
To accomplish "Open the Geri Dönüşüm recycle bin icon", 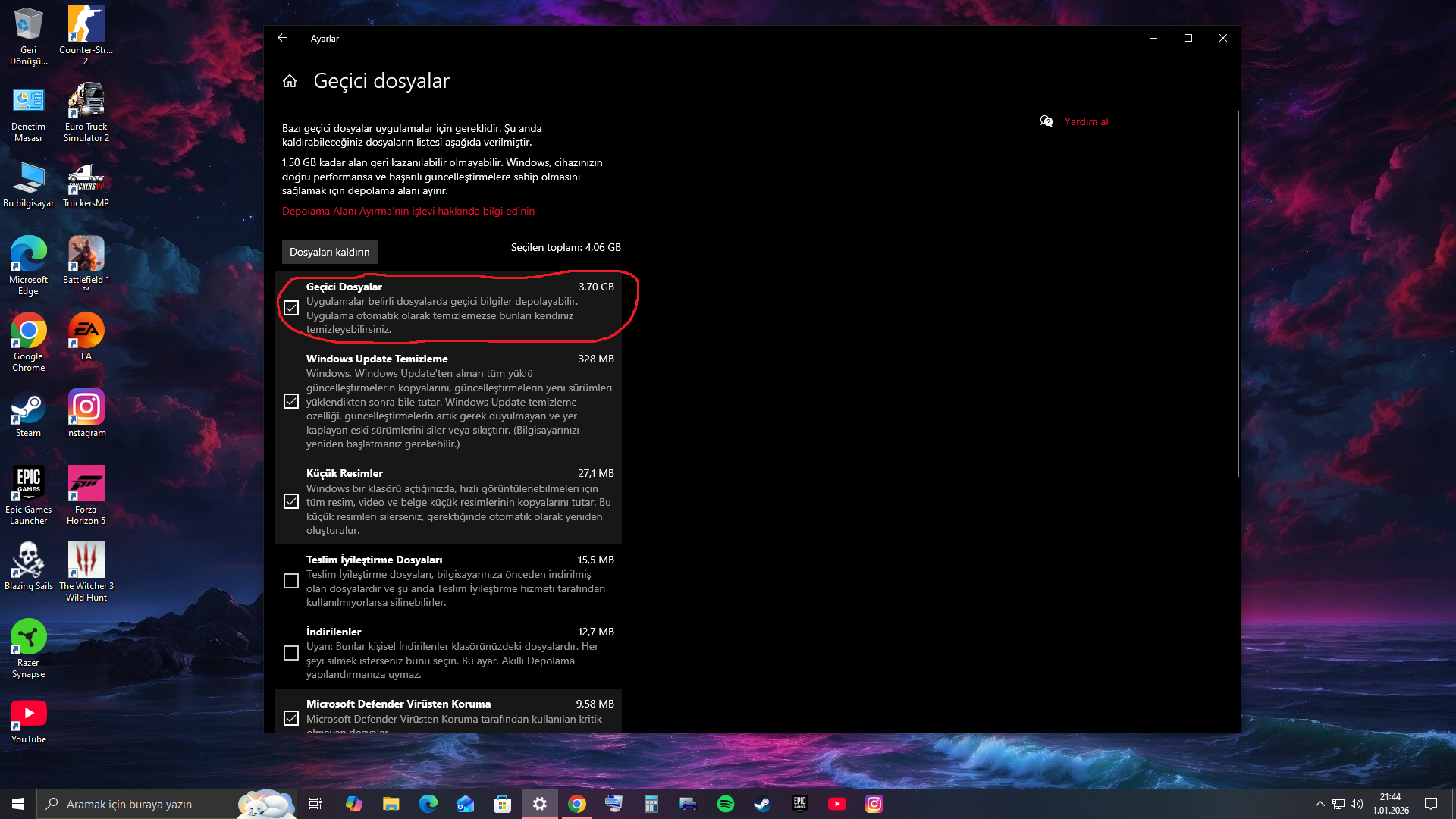I will 28,36.
